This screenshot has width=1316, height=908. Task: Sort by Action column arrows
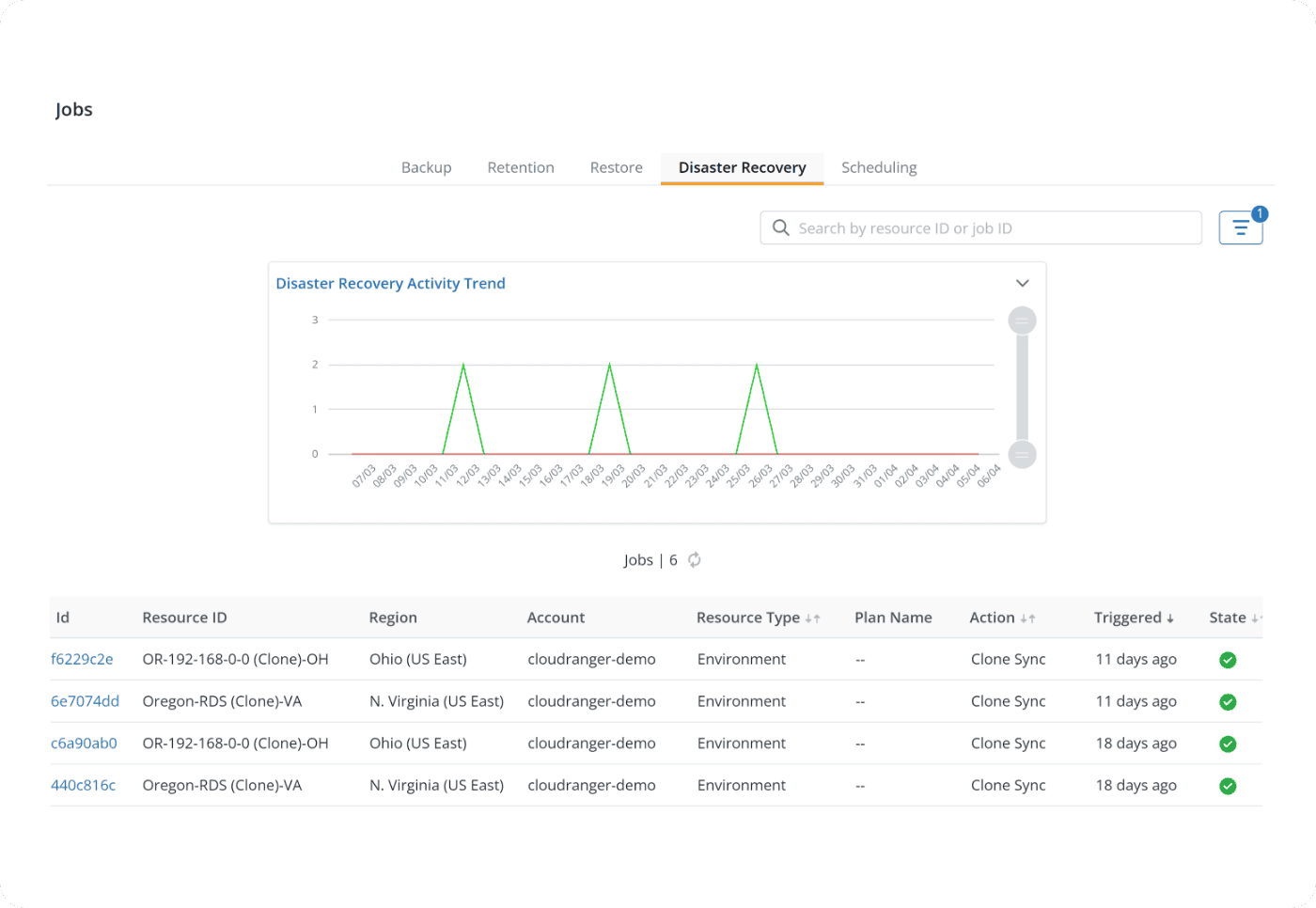[1027, 618]
